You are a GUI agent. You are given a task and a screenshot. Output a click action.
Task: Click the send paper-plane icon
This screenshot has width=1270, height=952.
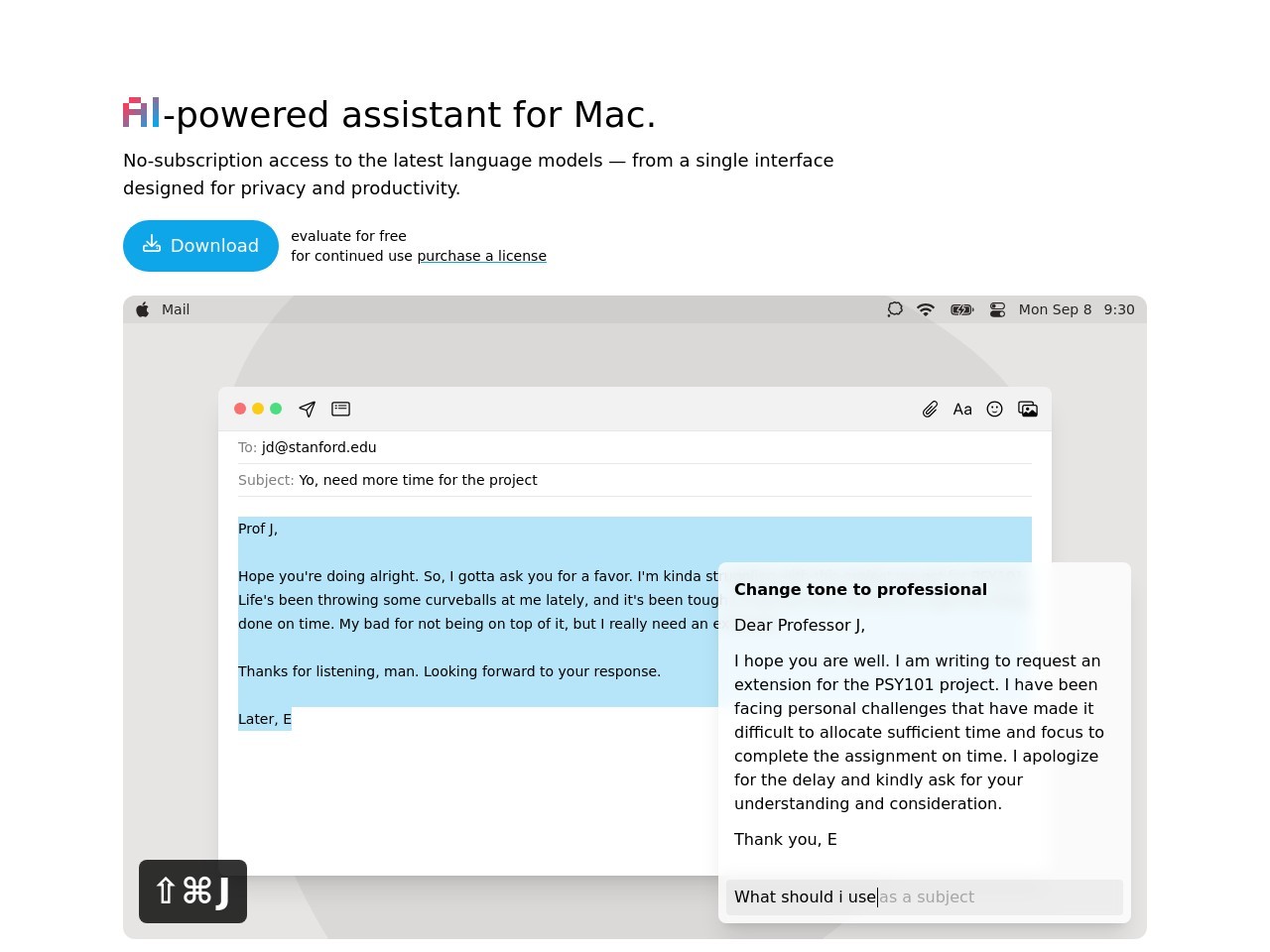[x=308, y=409]
